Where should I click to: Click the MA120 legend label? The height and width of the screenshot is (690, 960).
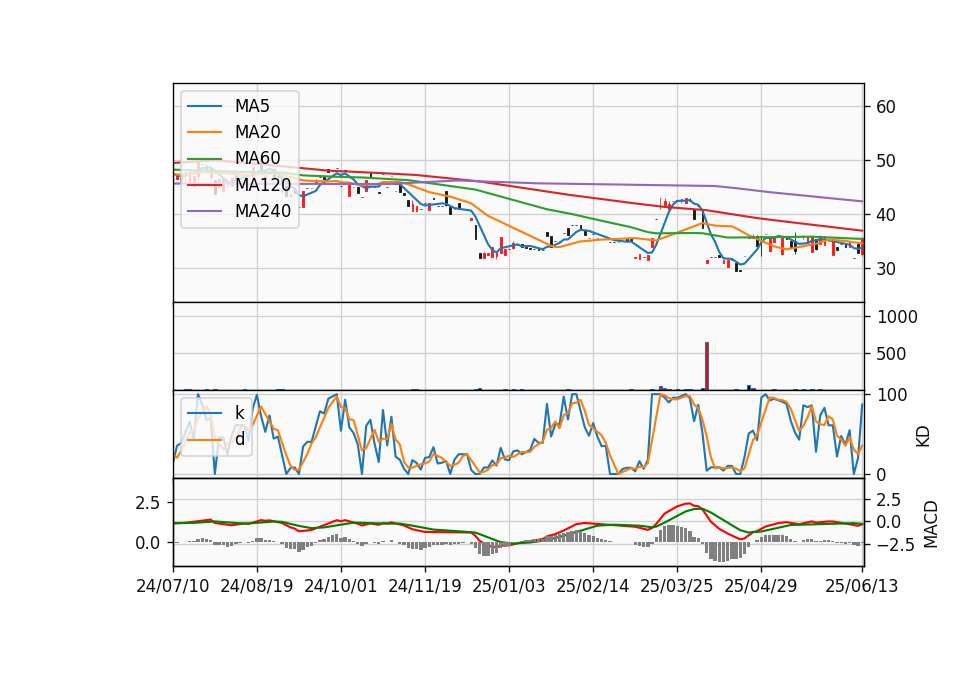(263, 184)
